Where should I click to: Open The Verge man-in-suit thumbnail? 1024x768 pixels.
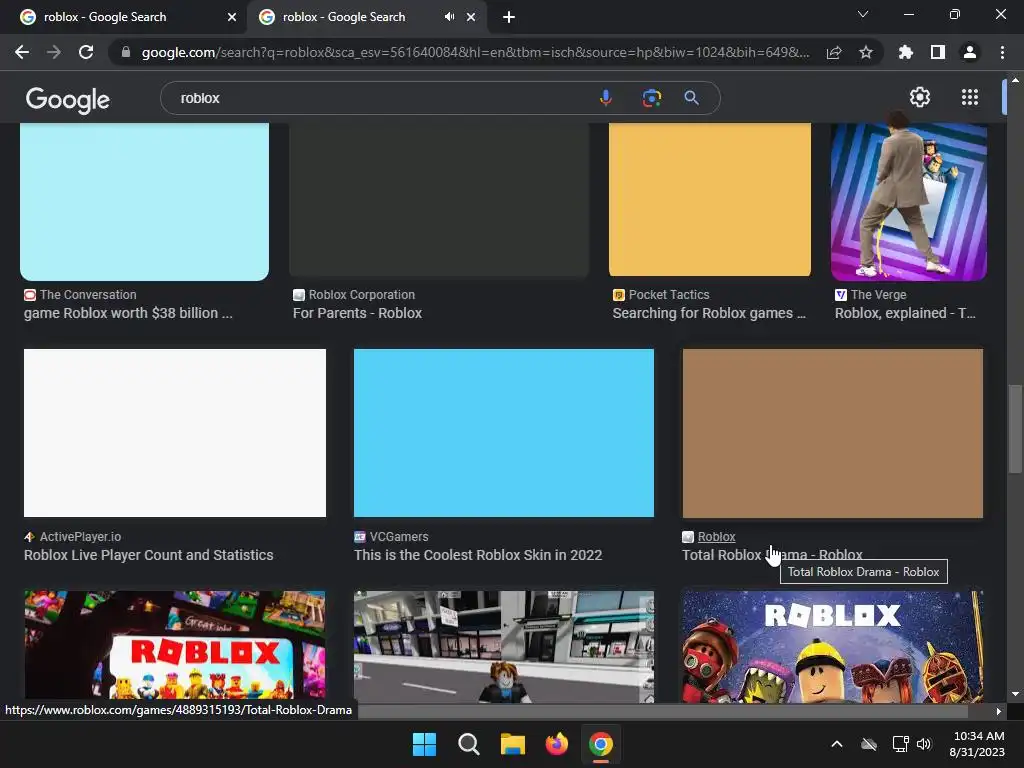tap(908, 202)
